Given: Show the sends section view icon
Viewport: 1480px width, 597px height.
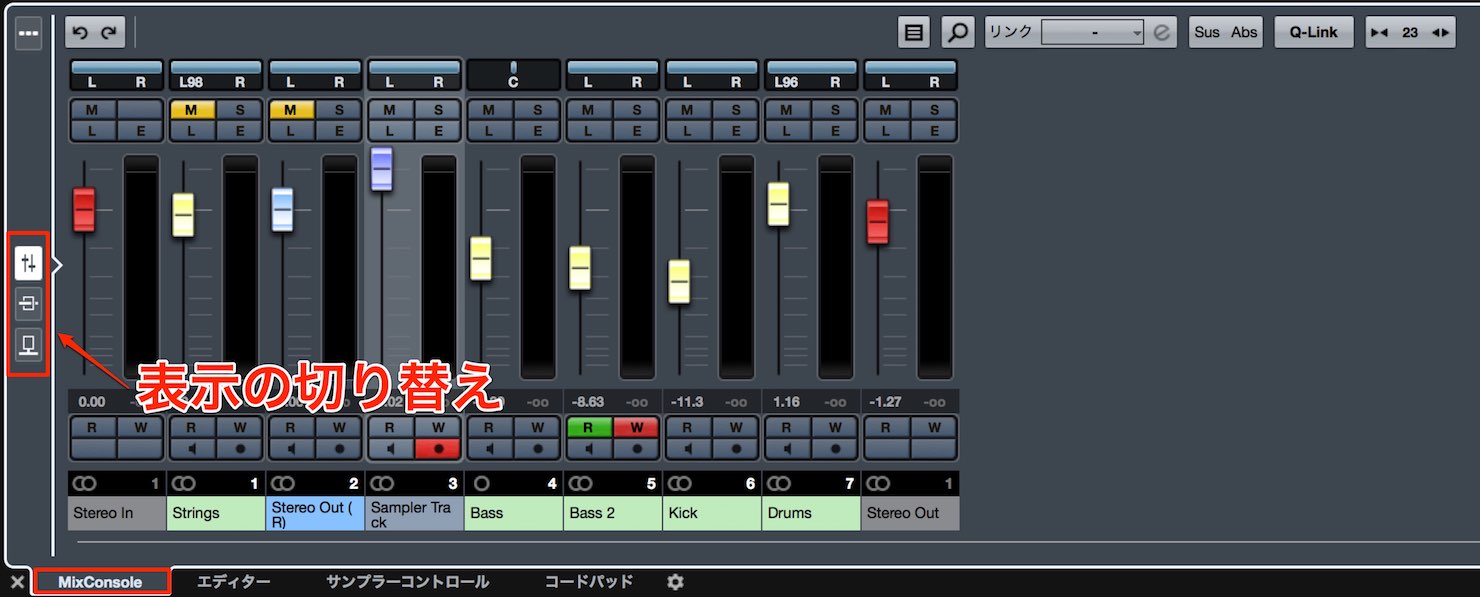Looking at the screenshot, I should click(x=28, y=344).
